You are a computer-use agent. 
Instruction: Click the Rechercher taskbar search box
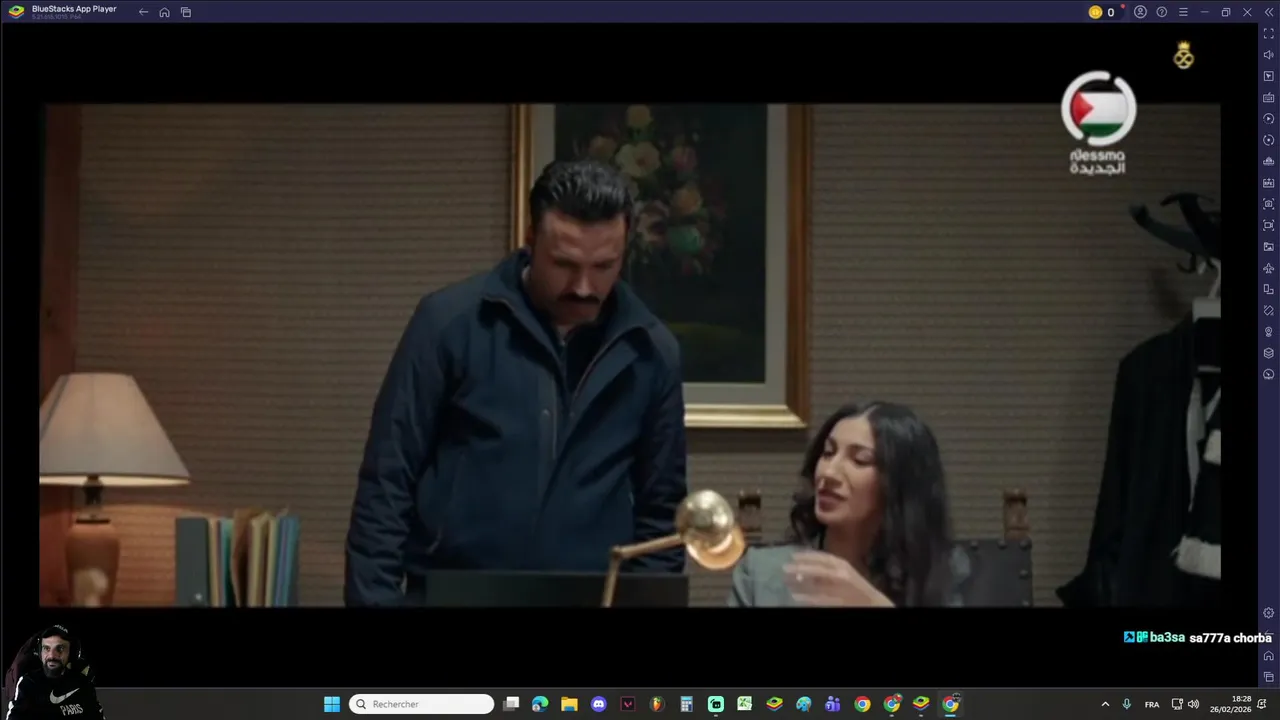[421, 704]
